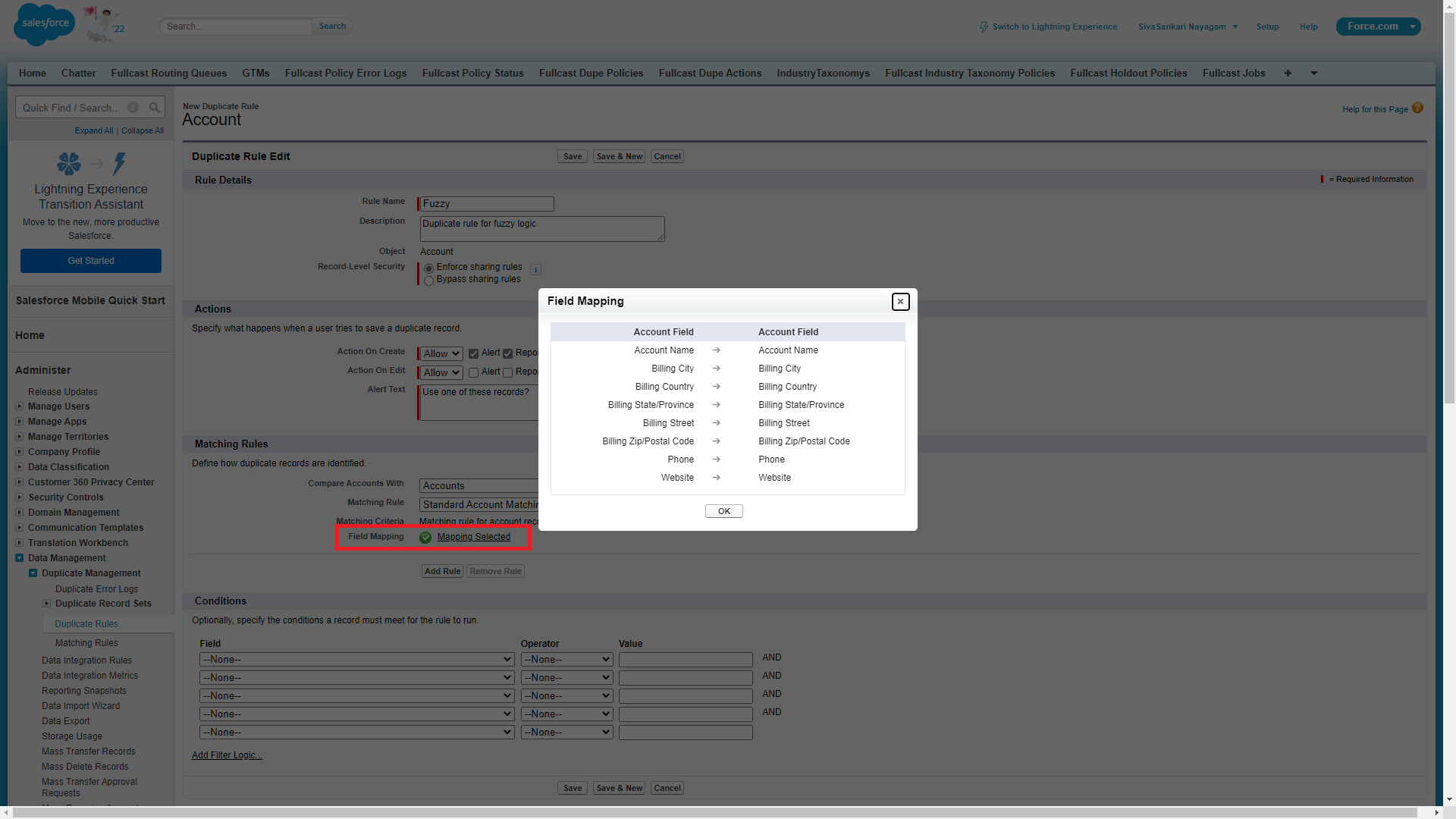Screen dimensions: 1456x819
Task: Collapse Duplicate Management tree item
Action: (x=33, y=573)
